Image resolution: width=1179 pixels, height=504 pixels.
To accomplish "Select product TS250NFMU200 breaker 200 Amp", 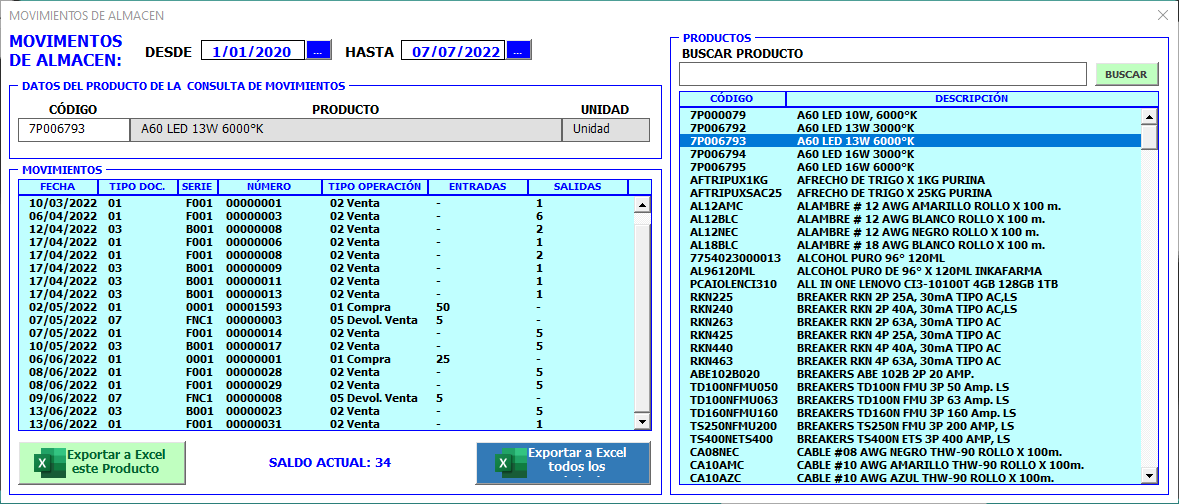I will 911,426.
